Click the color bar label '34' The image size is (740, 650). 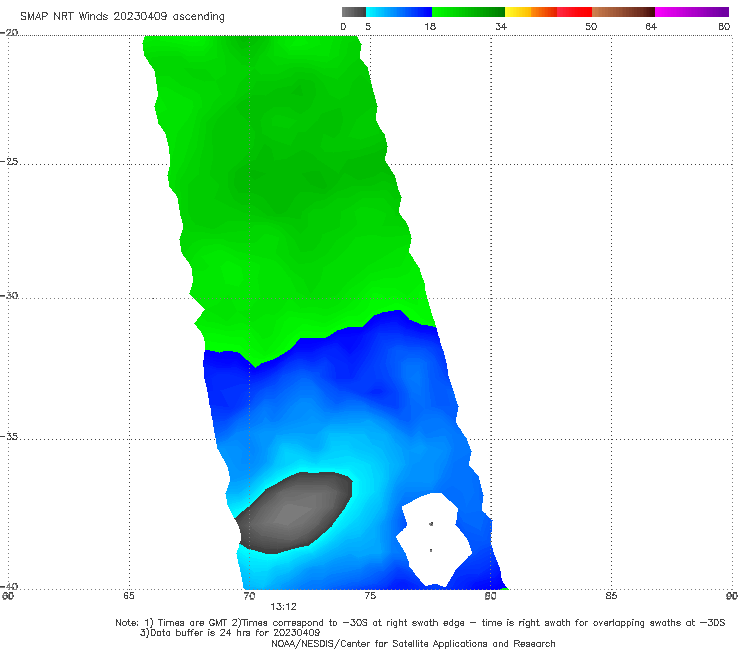click(x=501, y=27)
